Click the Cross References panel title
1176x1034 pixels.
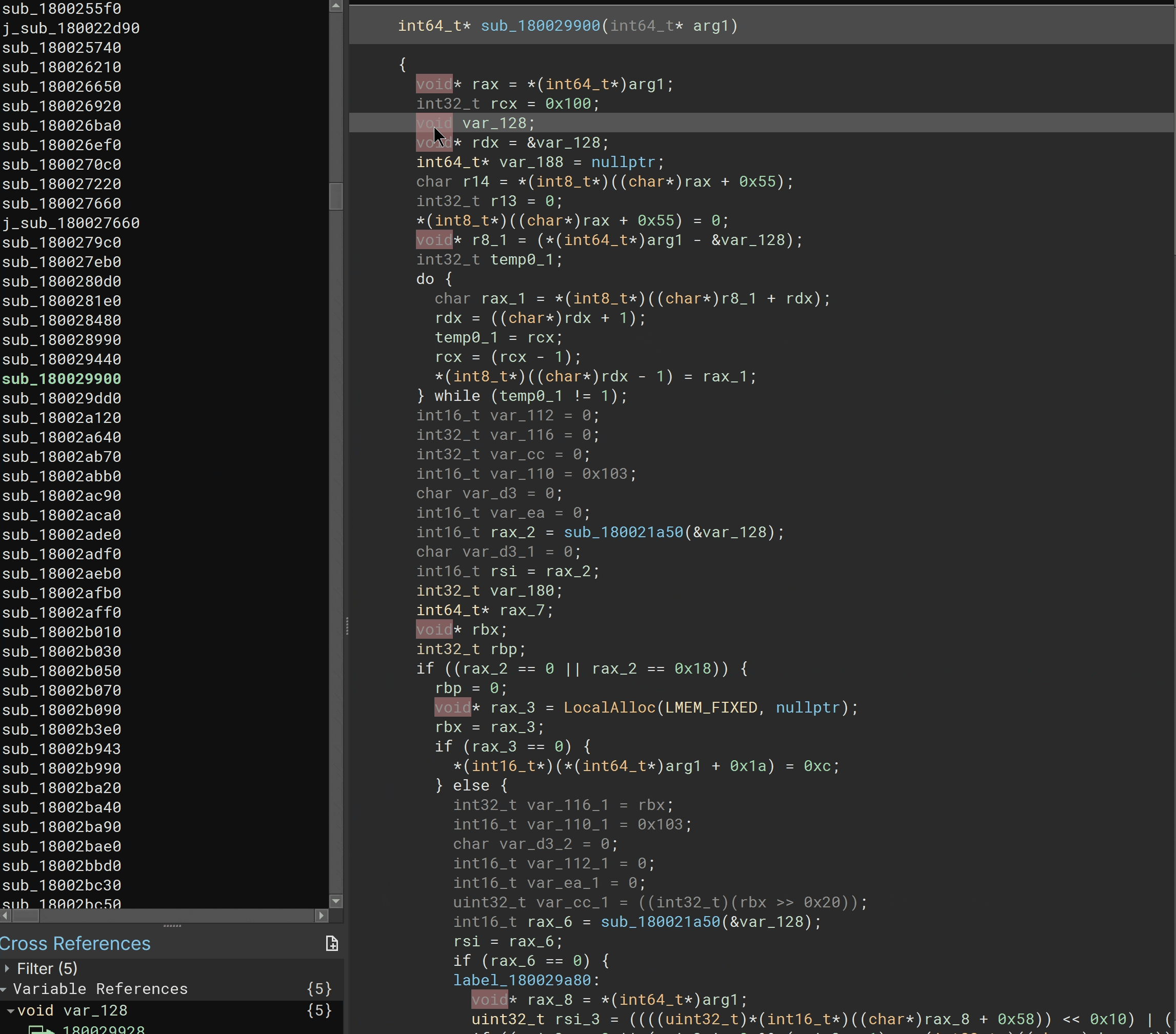pyautogui.click(x=74, y=943)
